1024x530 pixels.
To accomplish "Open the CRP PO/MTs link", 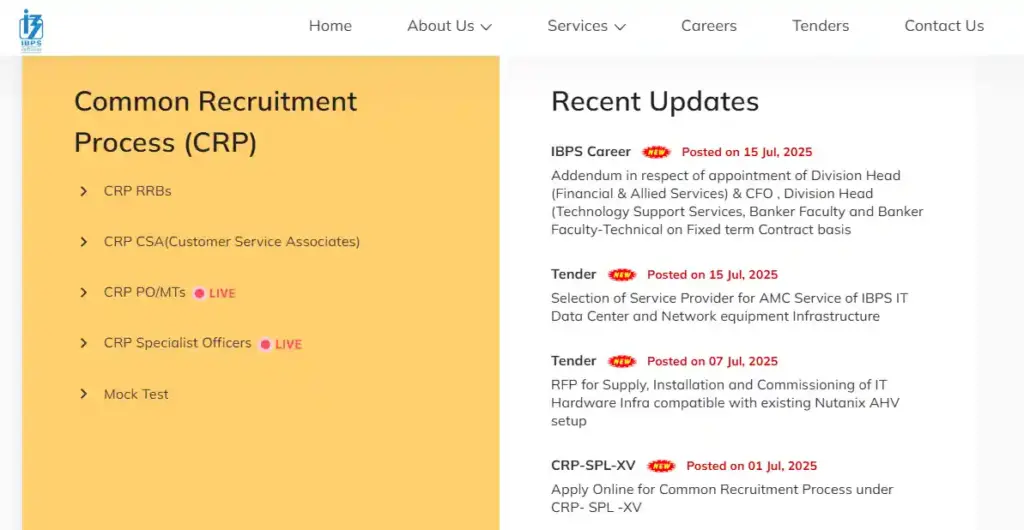I will 144,293.
